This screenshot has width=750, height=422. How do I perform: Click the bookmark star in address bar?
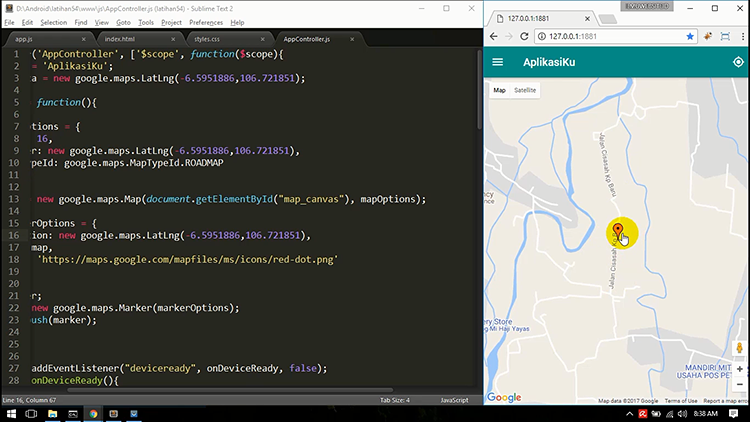[690, 36]
